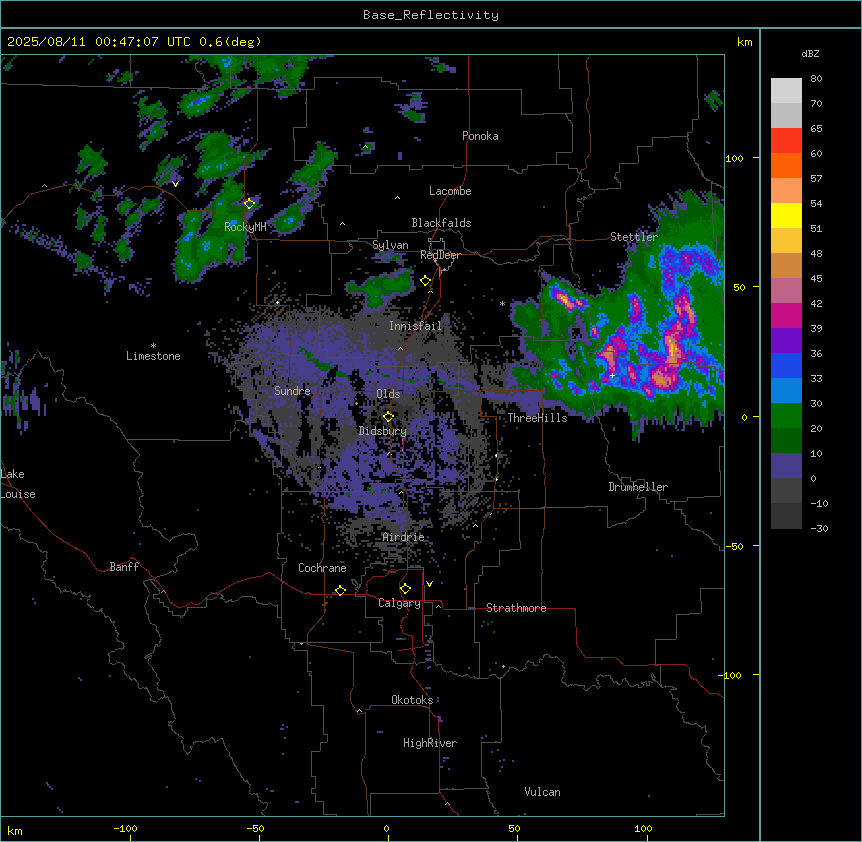Viewport: 862px width, 842px height.
Task: Click the Drumheller label
Action: click(638, 487)
